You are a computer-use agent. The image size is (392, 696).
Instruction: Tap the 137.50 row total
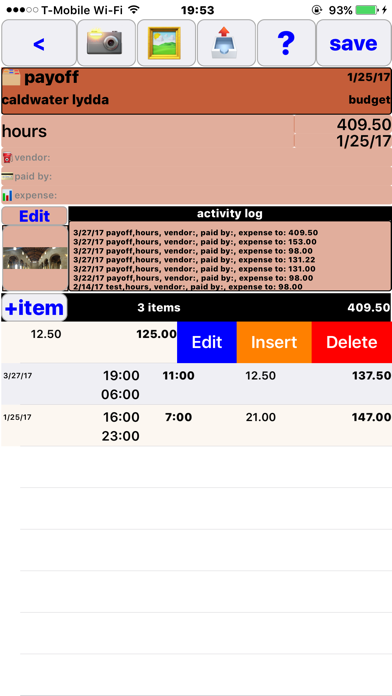point(372,376)
